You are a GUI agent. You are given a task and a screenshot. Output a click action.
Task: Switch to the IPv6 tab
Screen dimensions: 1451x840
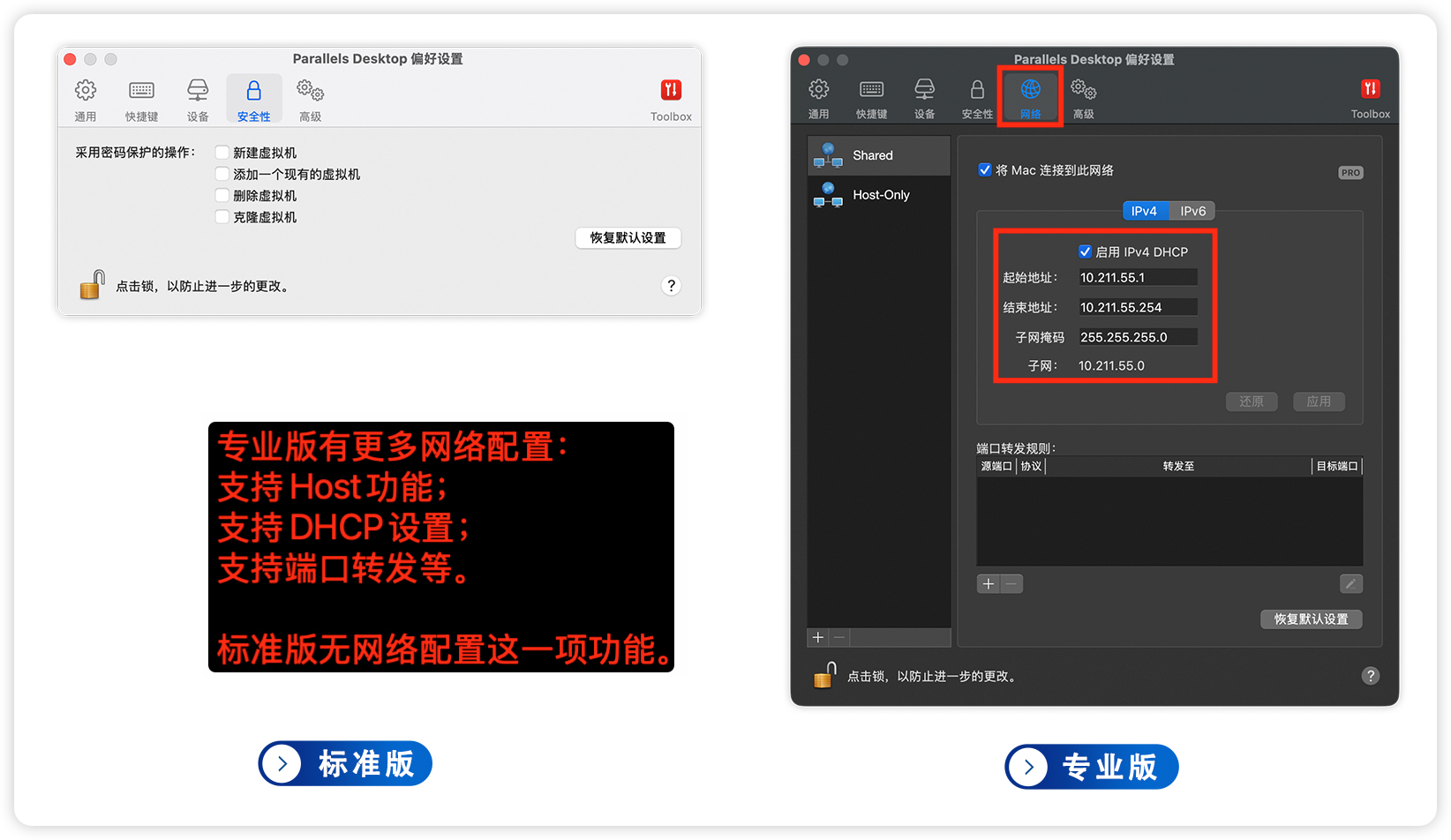click(x=1192, y=211)
